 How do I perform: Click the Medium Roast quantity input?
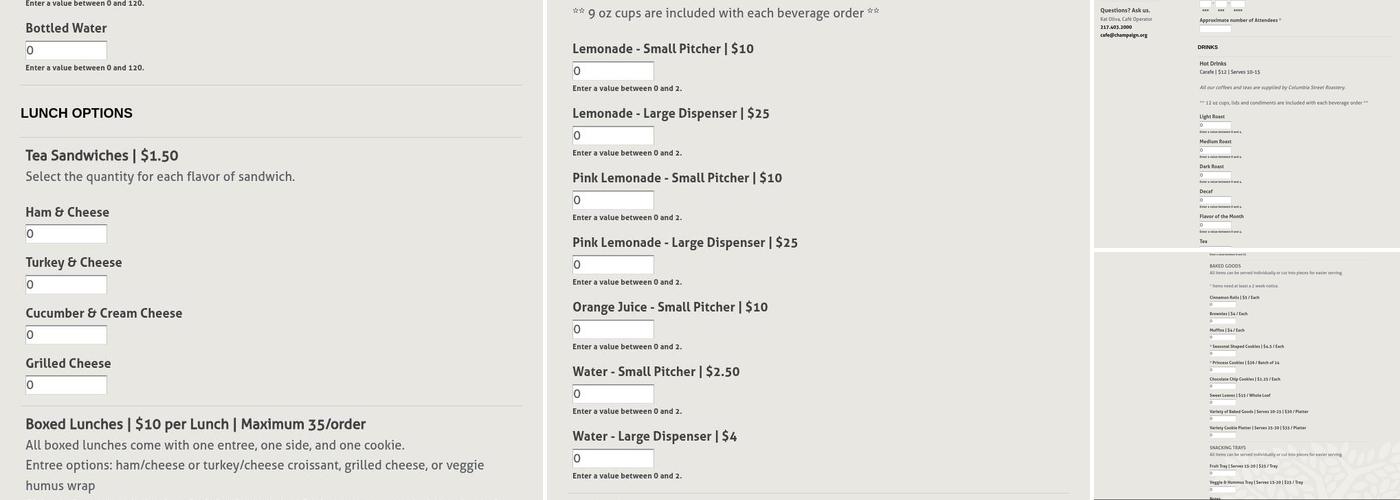click(x=1215, y=150)
